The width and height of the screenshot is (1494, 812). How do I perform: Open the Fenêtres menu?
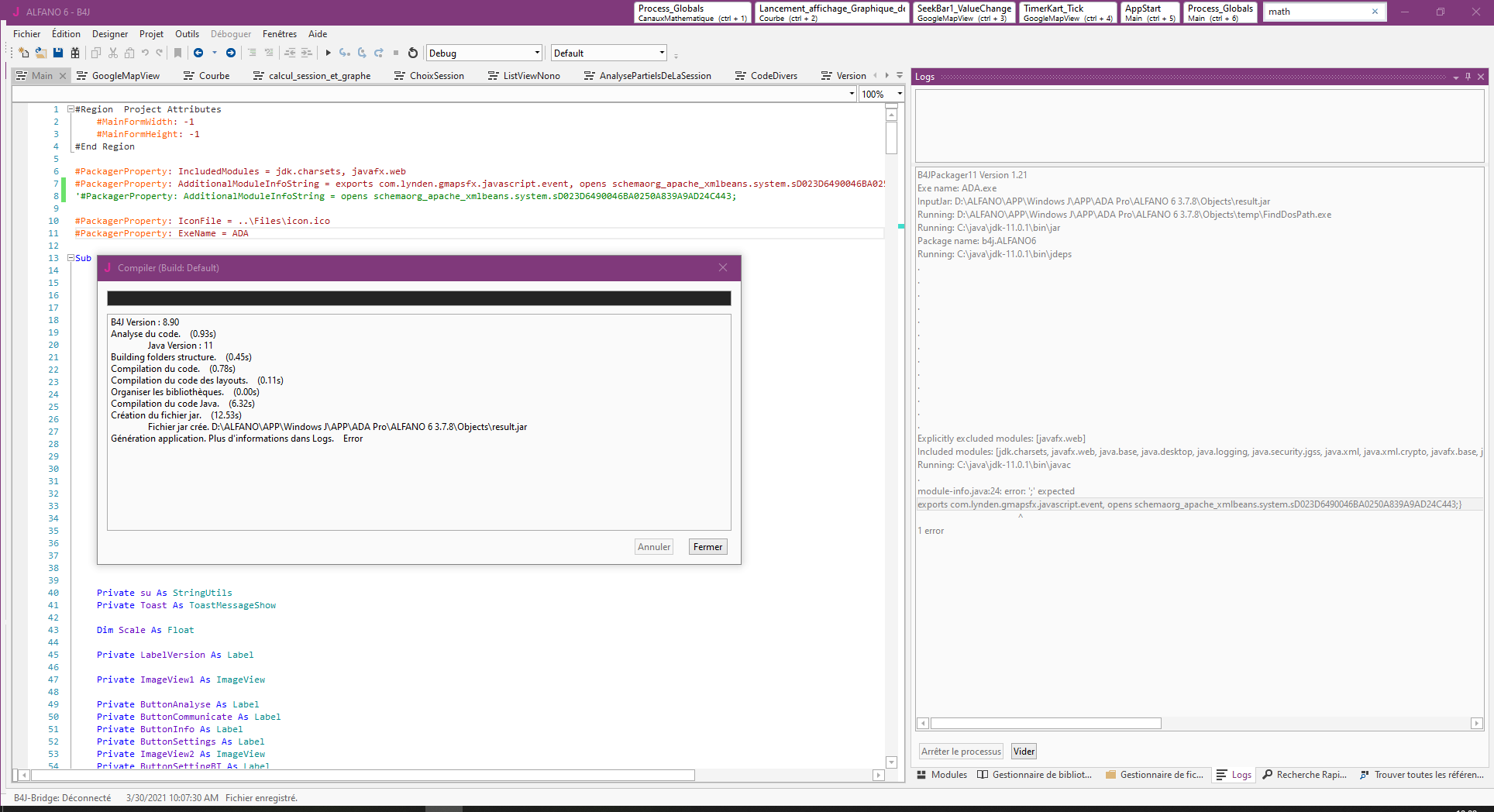click(280, 34)
